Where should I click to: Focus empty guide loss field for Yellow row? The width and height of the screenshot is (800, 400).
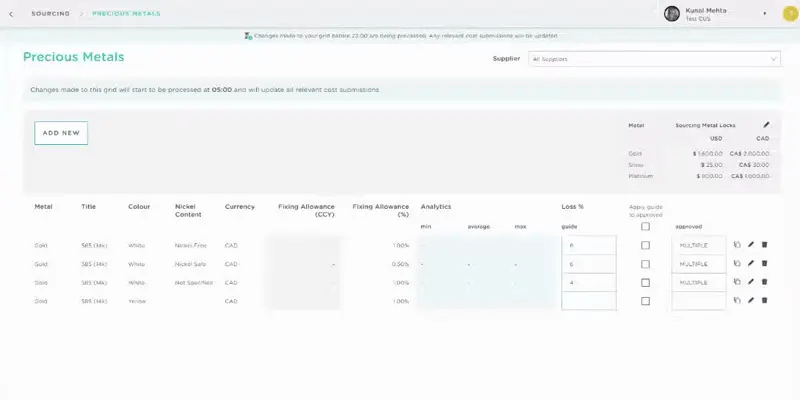click(589, 301)
